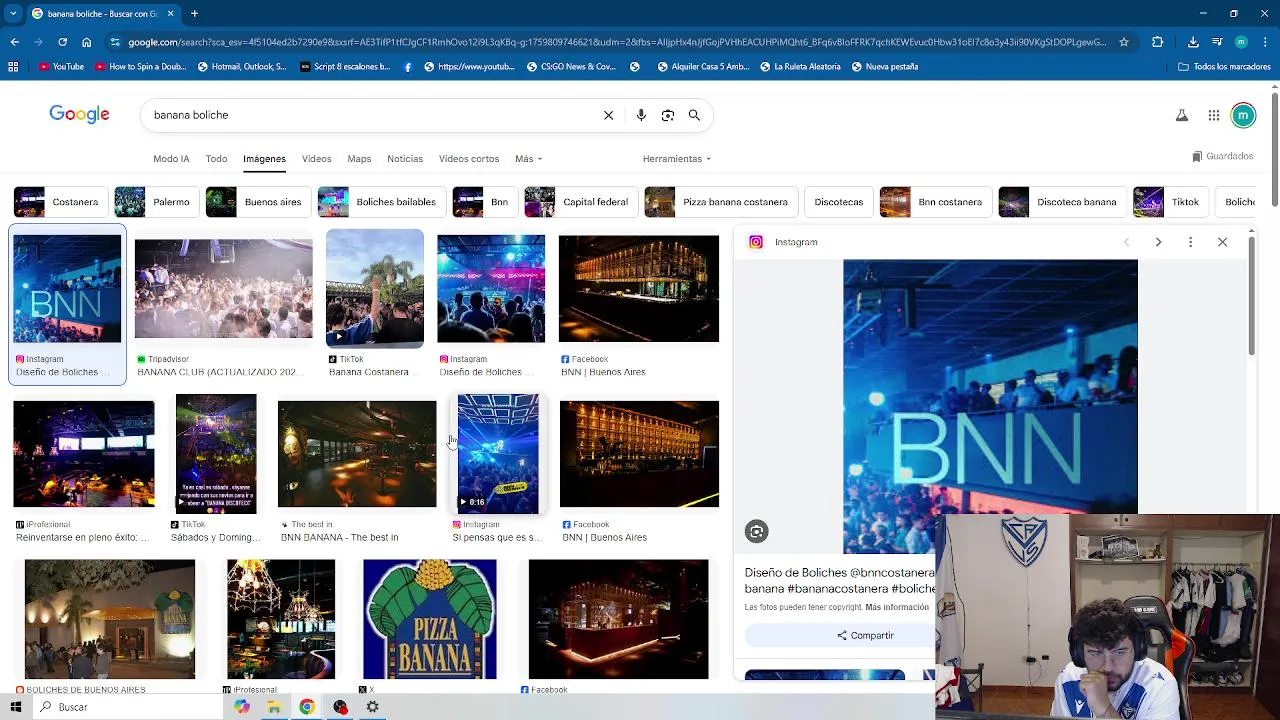The width and height of the screenshot is (1280, 720).
Task: Show next image in preview panel
Action: click(x=1158, y=242)
